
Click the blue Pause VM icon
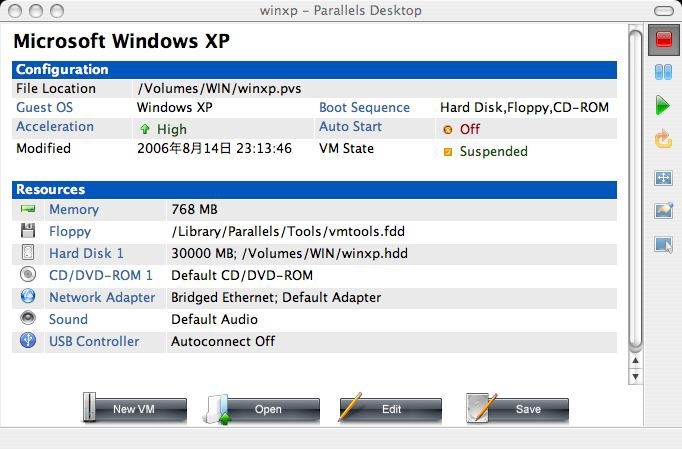[x=663, y=72]
